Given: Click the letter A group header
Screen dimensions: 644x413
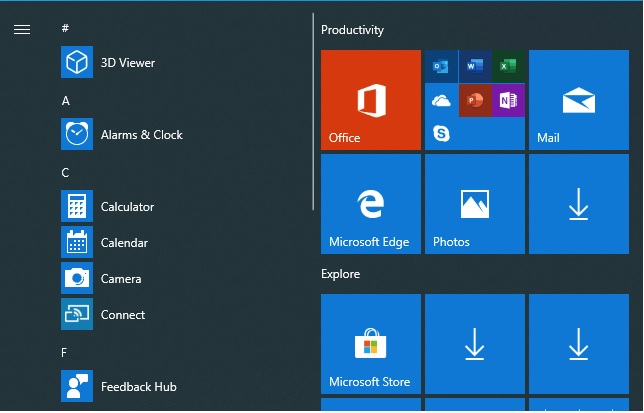Looking at the screenshot, I should pos(66,101).
